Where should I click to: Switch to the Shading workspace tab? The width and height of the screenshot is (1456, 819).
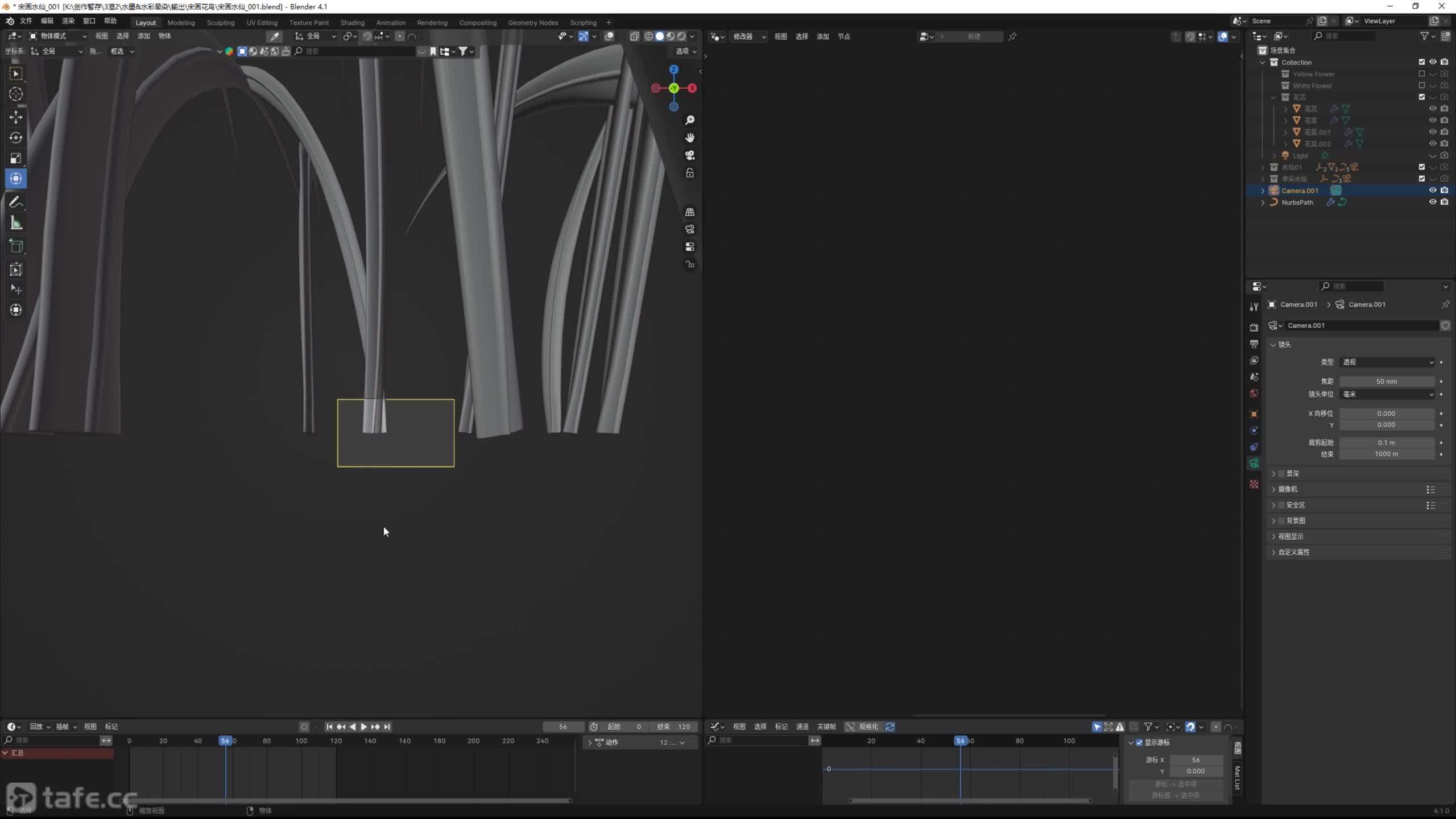(352, 23)
